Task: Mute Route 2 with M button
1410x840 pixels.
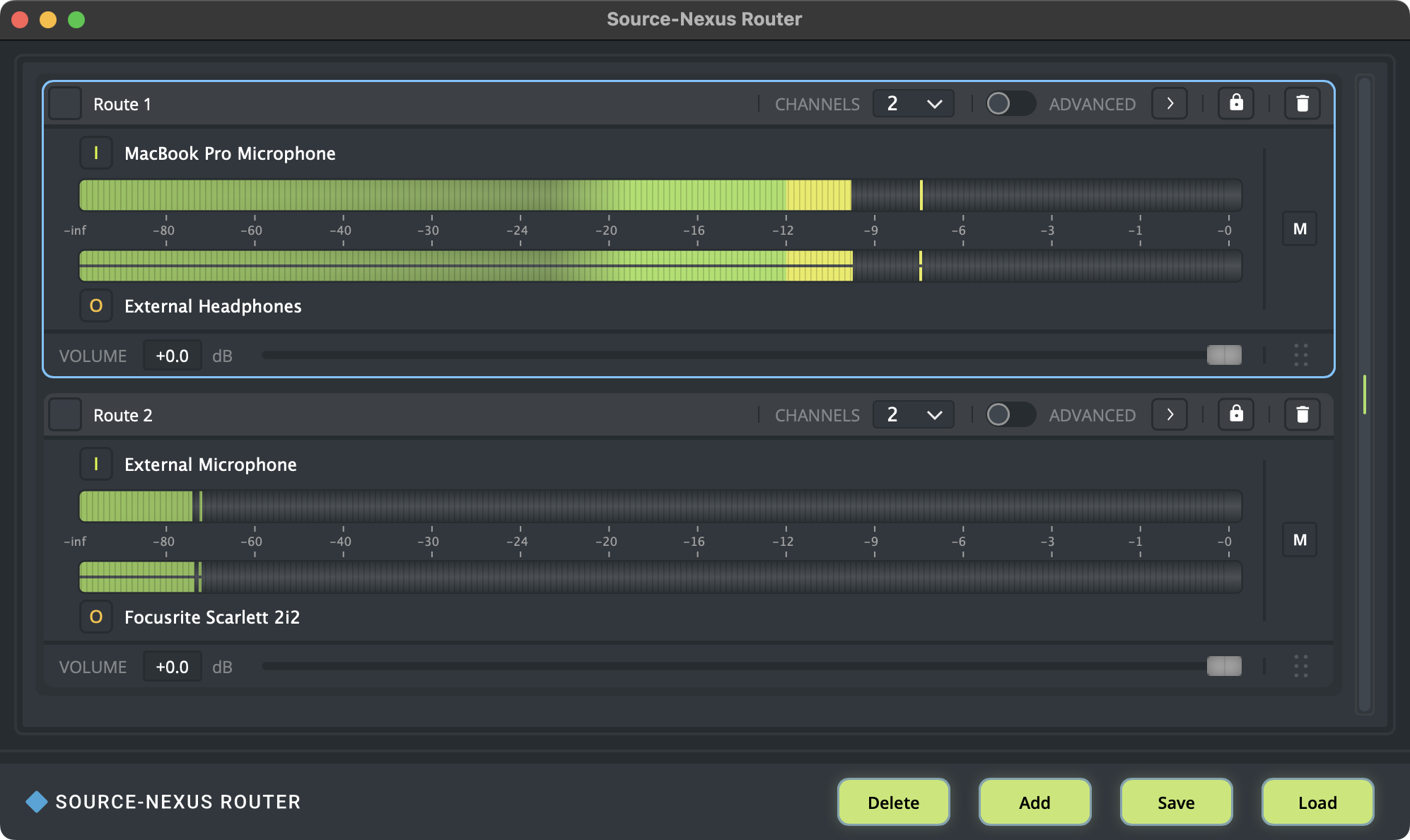Action: [x=1300, y=540]
